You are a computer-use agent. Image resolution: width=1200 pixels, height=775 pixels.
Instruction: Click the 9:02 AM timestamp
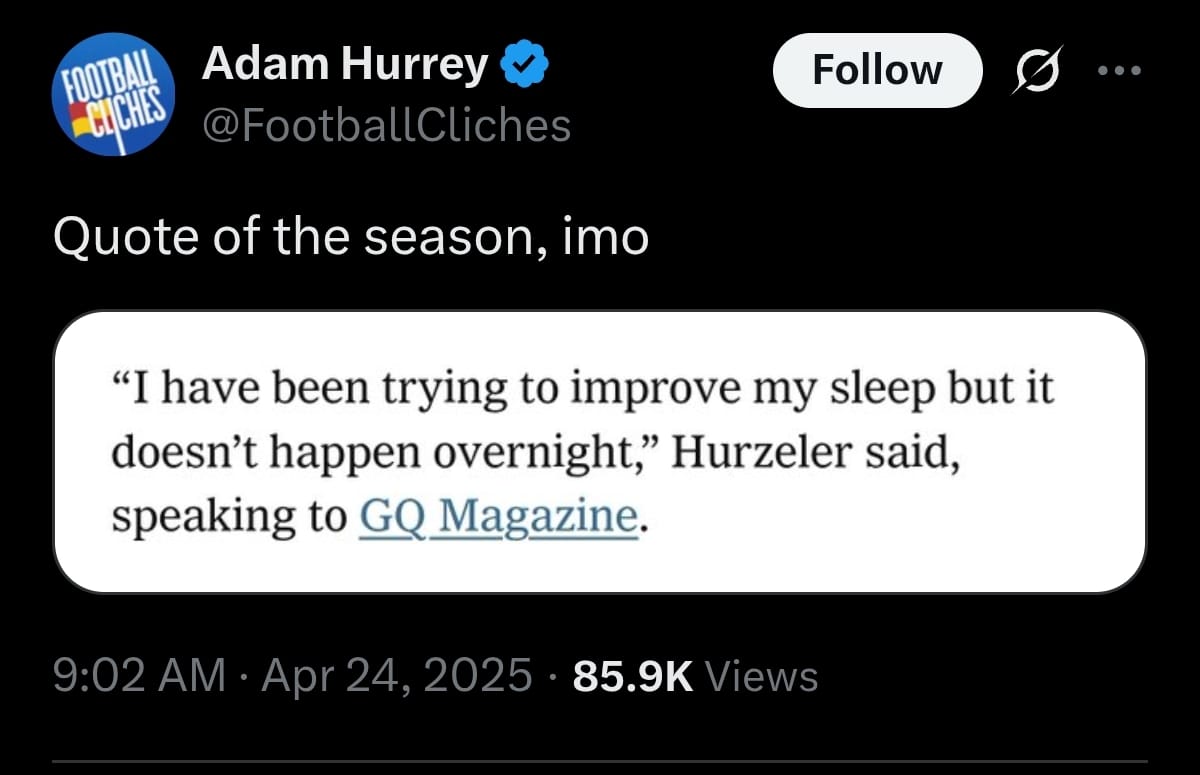[138, 676]
